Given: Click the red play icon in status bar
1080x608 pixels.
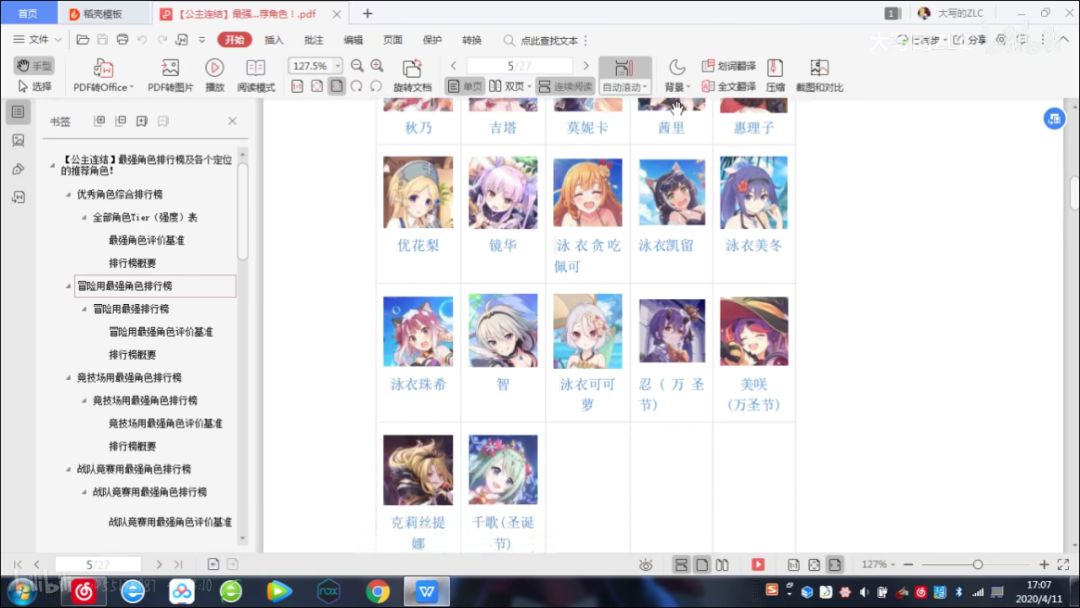Looking at the screenshot, I should (758, 565).
